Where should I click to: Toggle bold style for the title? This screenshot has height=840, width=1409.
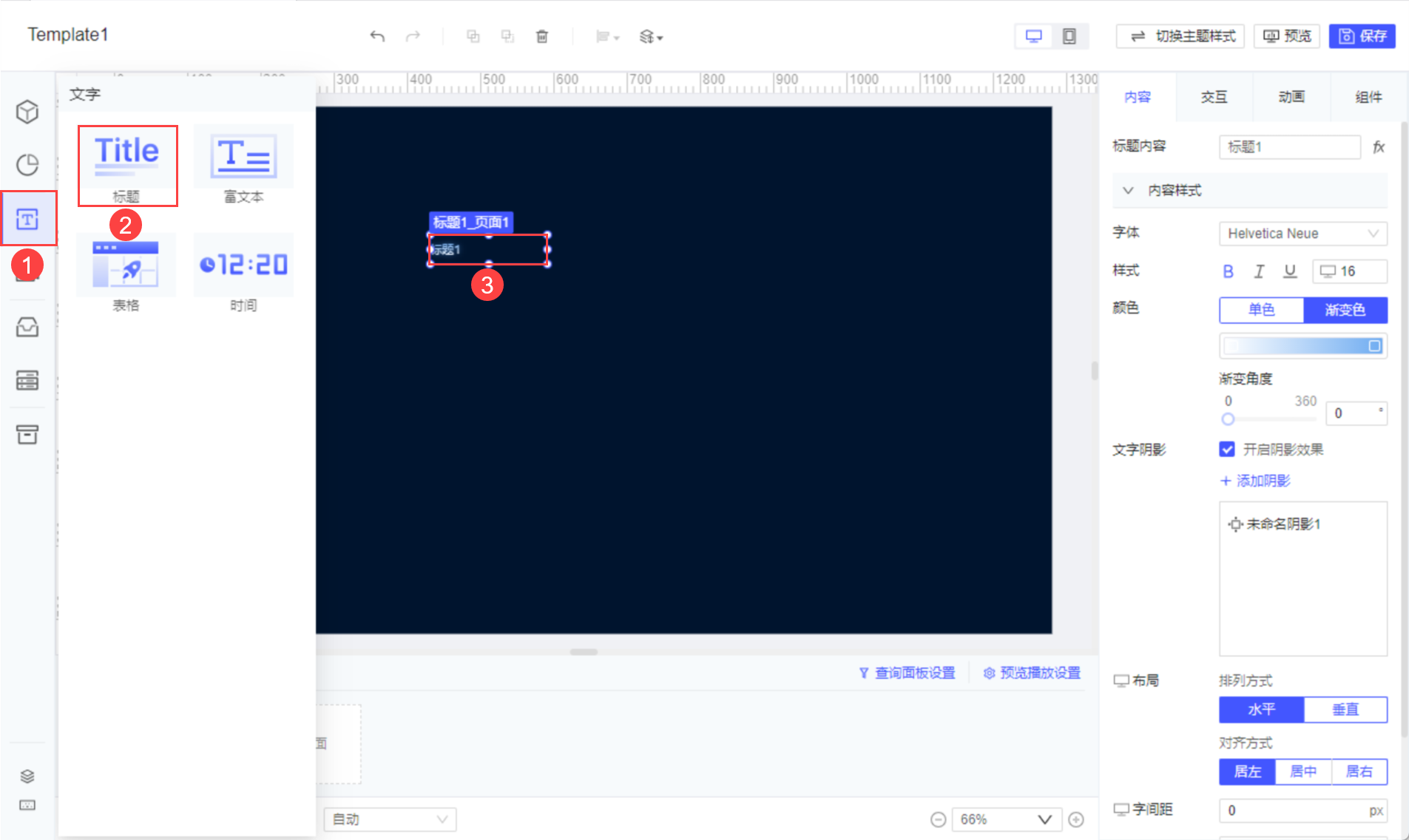[x=1228, y=271]
